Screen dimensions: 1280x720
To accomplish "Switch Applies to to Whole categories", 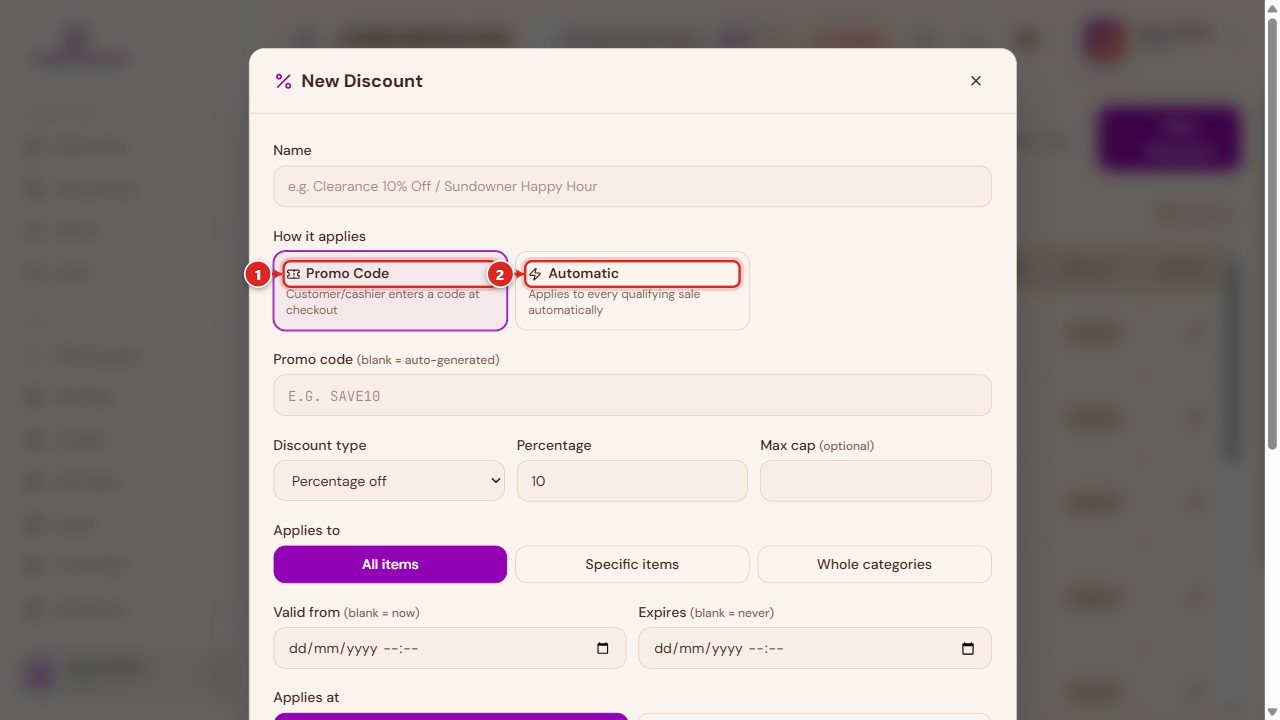I will coord(874,564).
